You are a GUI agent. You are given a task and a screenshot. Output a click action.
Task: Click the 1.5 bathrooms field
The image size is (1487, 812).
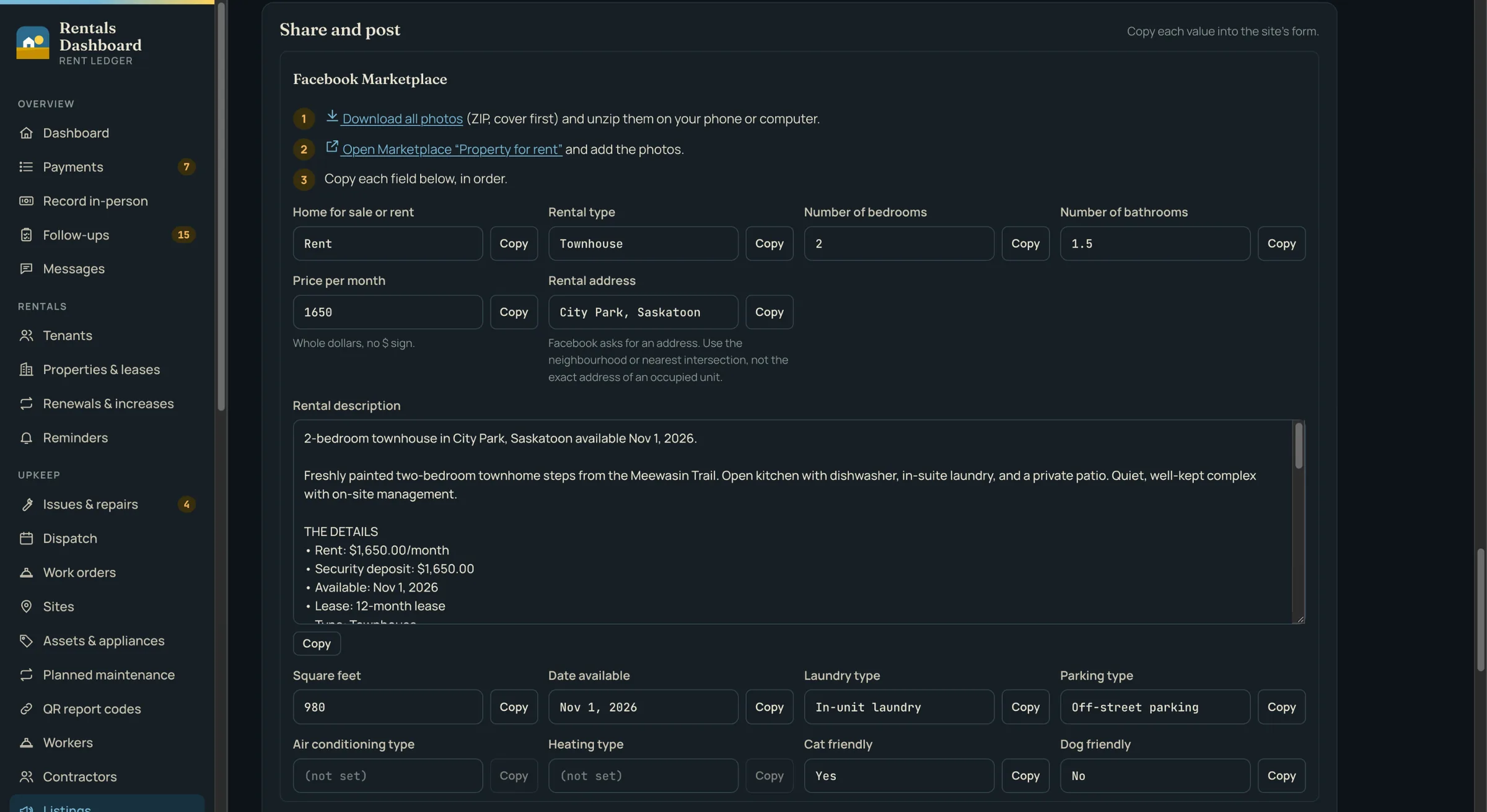coord(1155,243)
